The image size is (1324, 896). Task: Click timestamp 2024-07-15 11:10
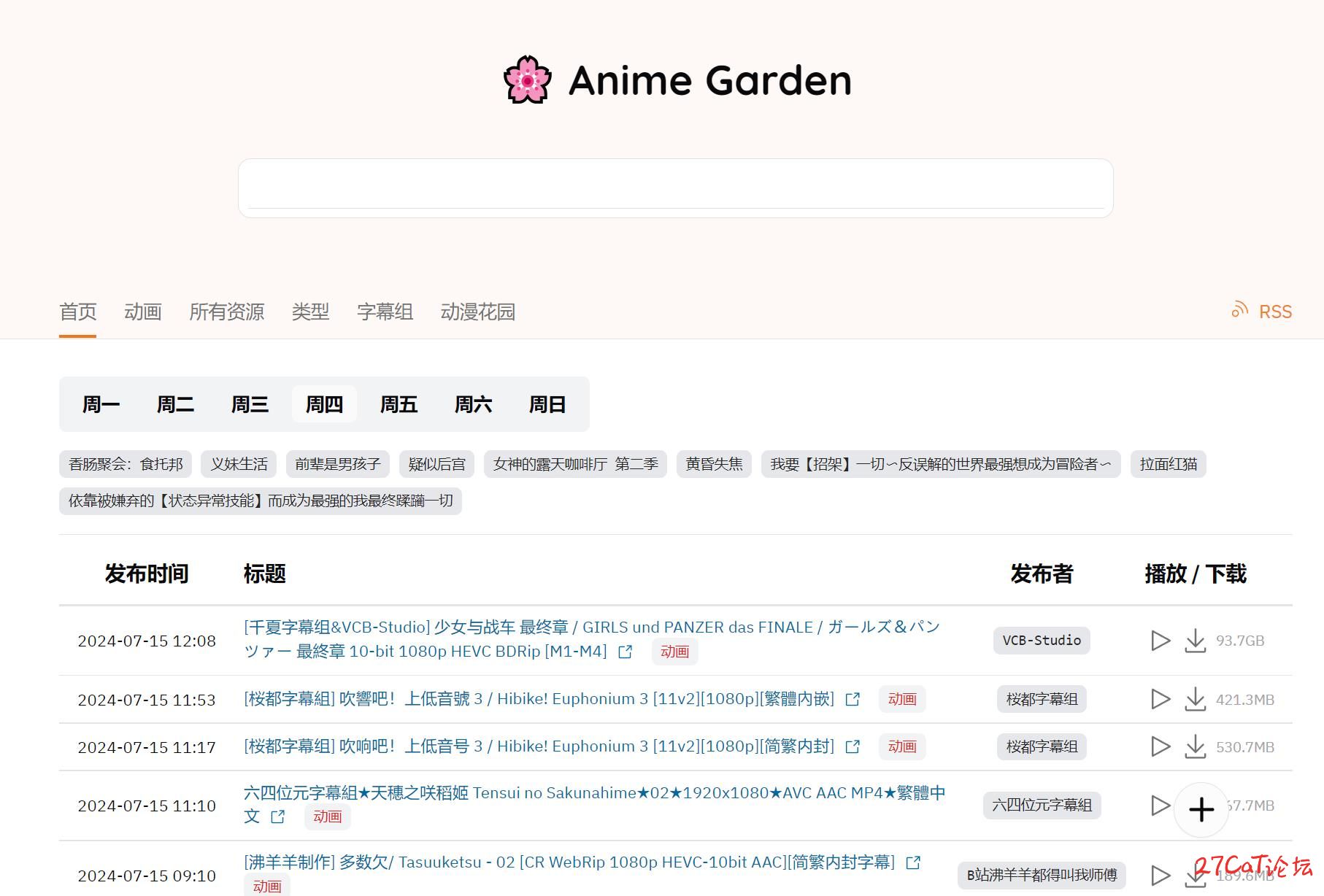click(147, 806)
